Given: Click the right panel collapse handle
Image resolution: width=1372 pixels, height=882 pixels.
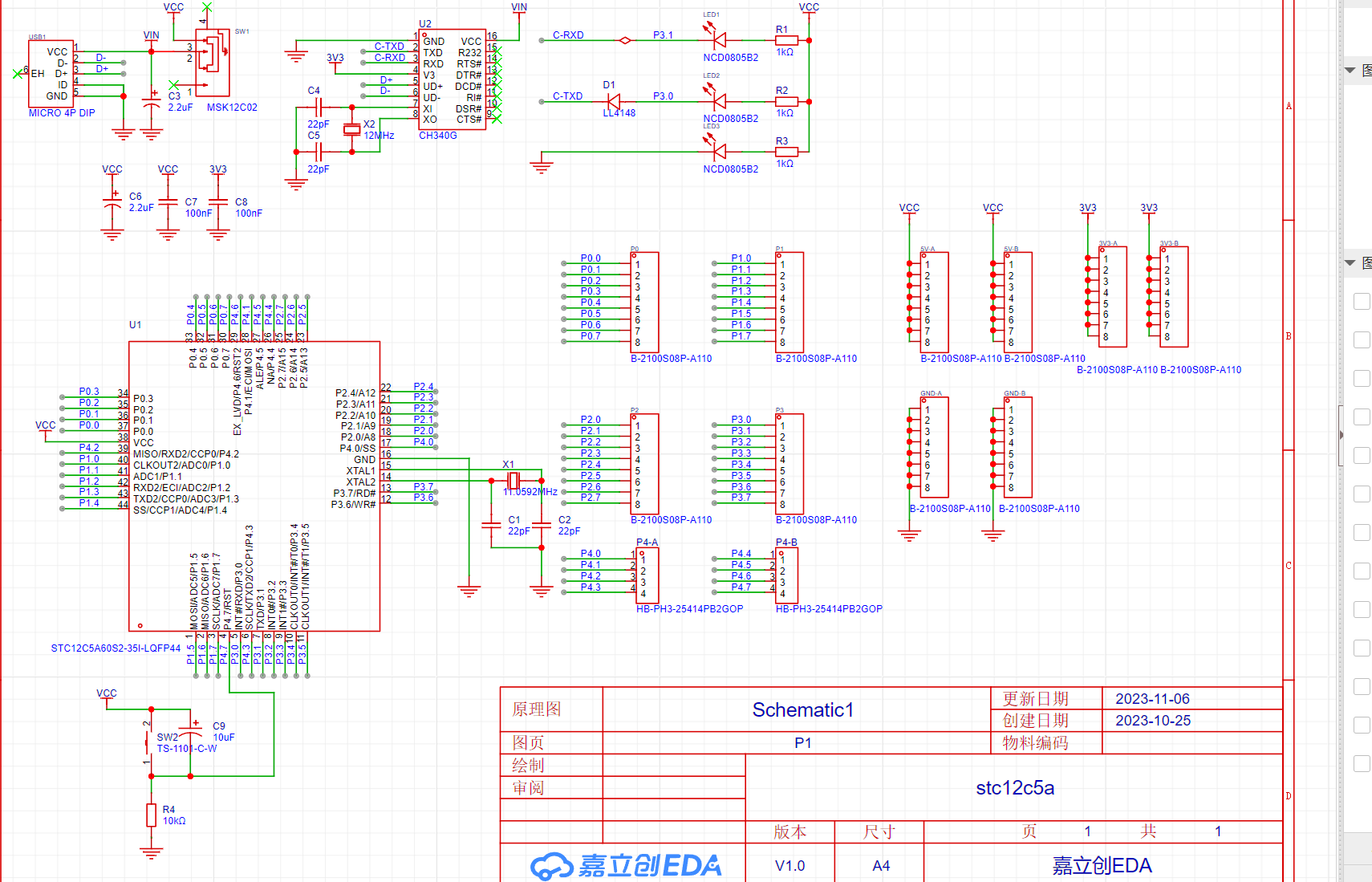Looking at the screenshot, I should [1341, 435].
